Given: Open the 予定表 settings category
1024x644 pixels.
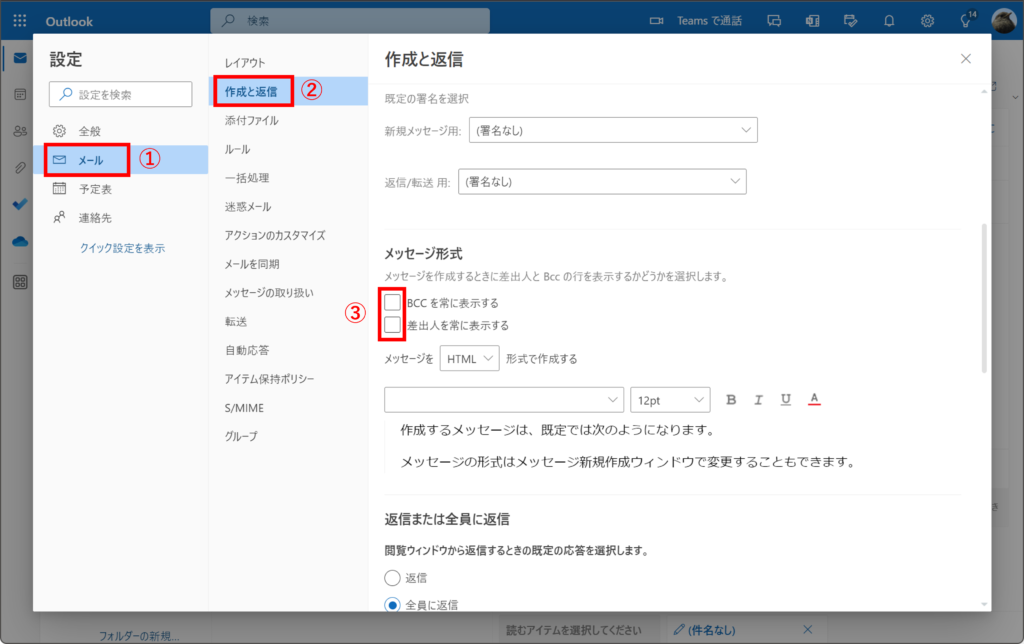Looking at the screenshot, I should (x=95, y=188).
